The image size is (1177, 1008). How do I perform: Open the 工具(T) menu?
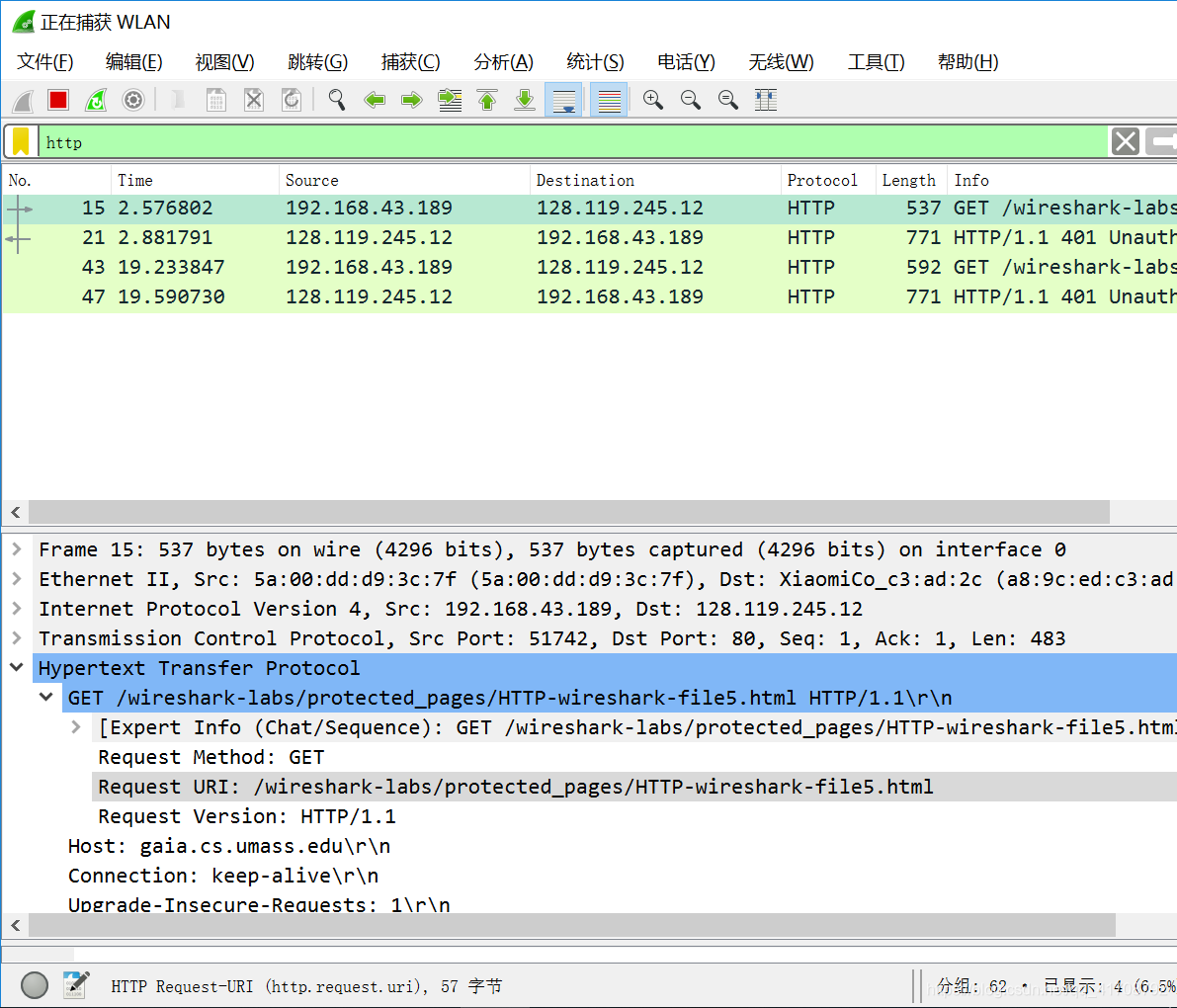(876, 61)
